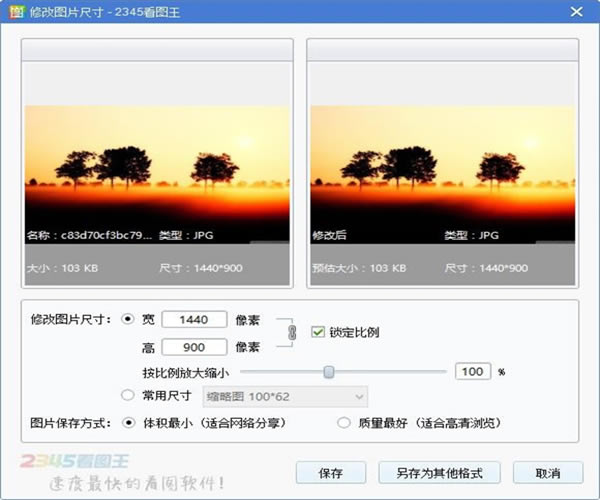Image resolution: width=600 pixels, height=500 pixels.
Task: Click the scale percentage field showing 100
Action: (473, 371)
